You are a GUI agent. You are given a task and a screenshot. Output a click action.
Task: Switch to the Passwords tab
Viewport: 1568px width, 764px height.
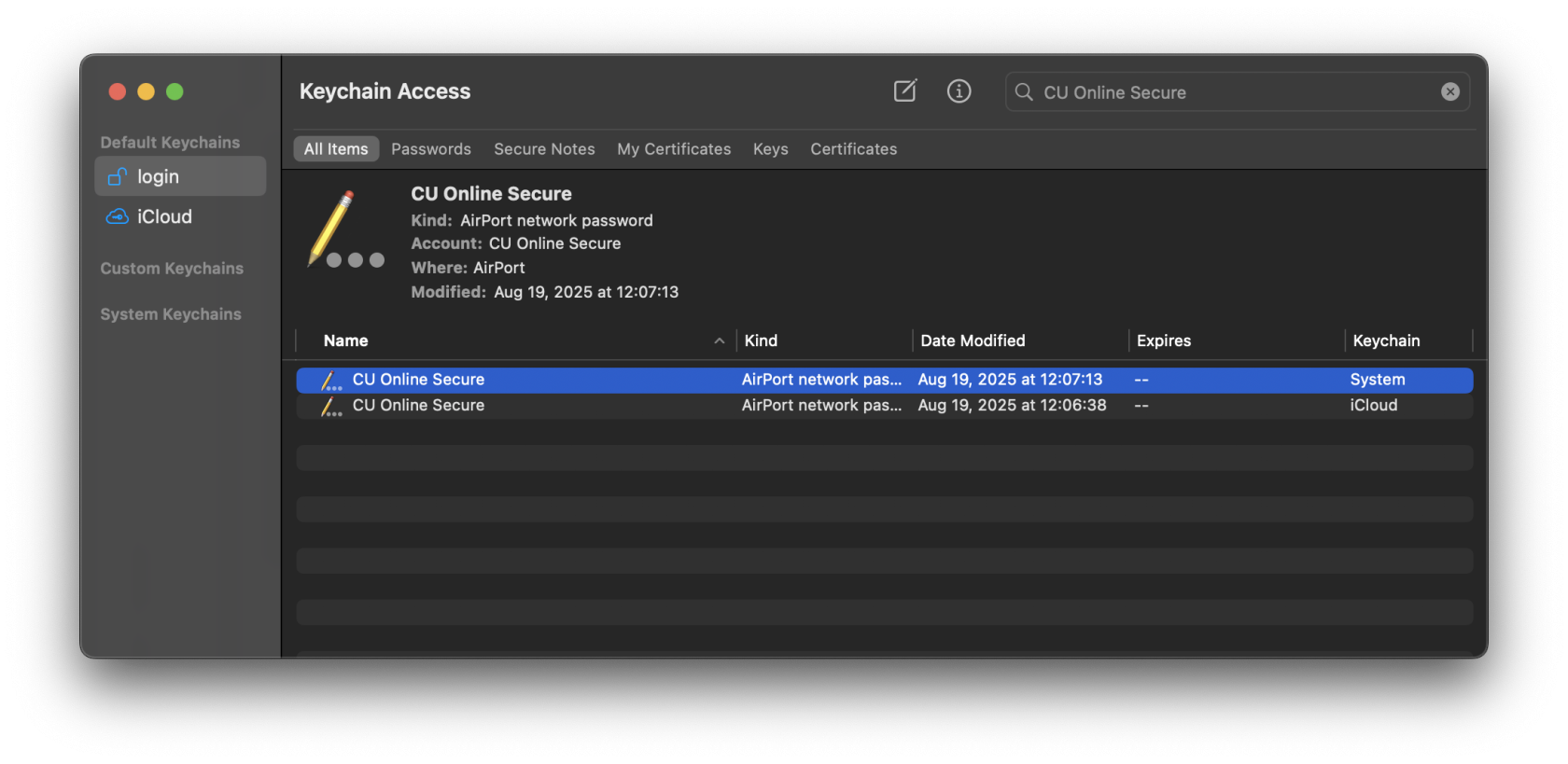tap(430, 149)
